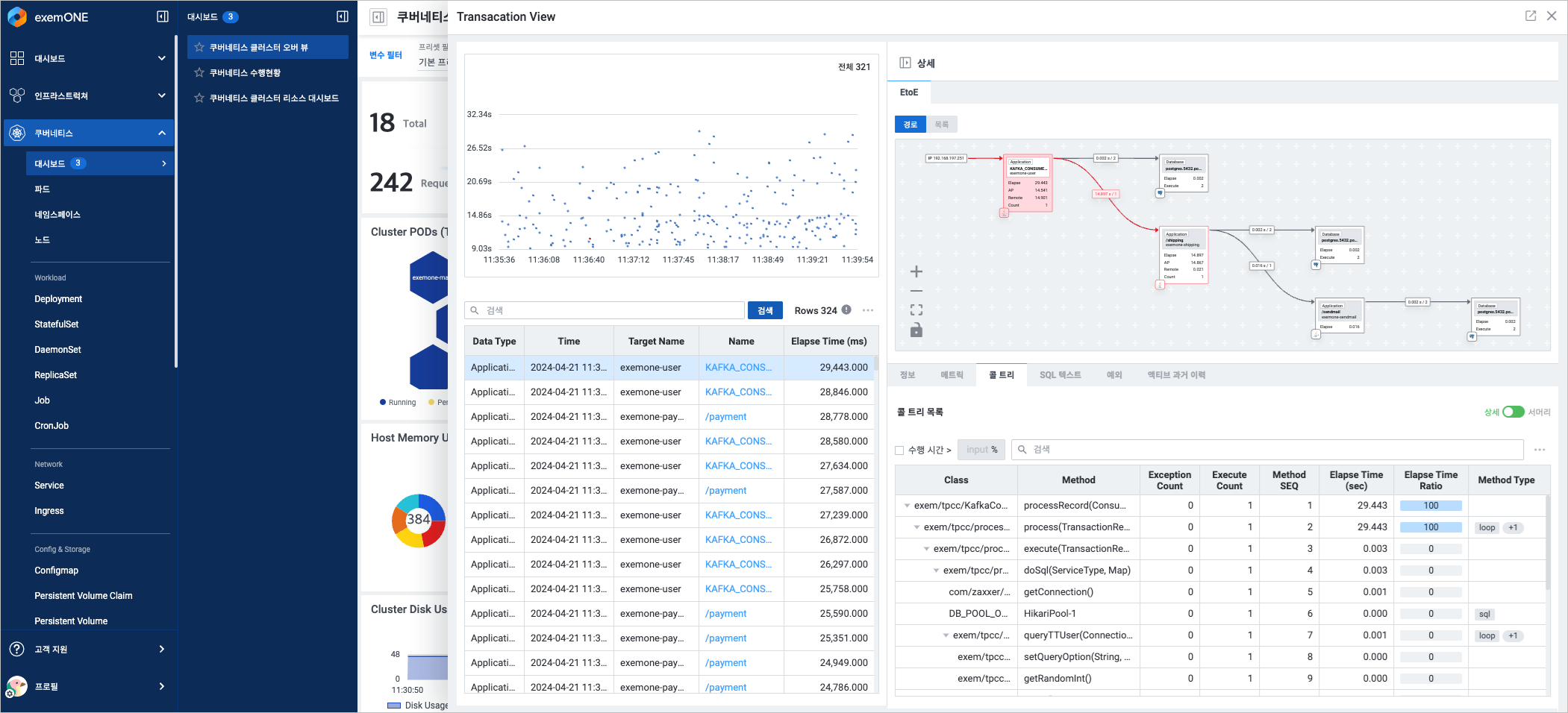This screenshot has width=1568, height=713.
Task: Toggle the 상세/서머리 switch
Action: 1514,412
